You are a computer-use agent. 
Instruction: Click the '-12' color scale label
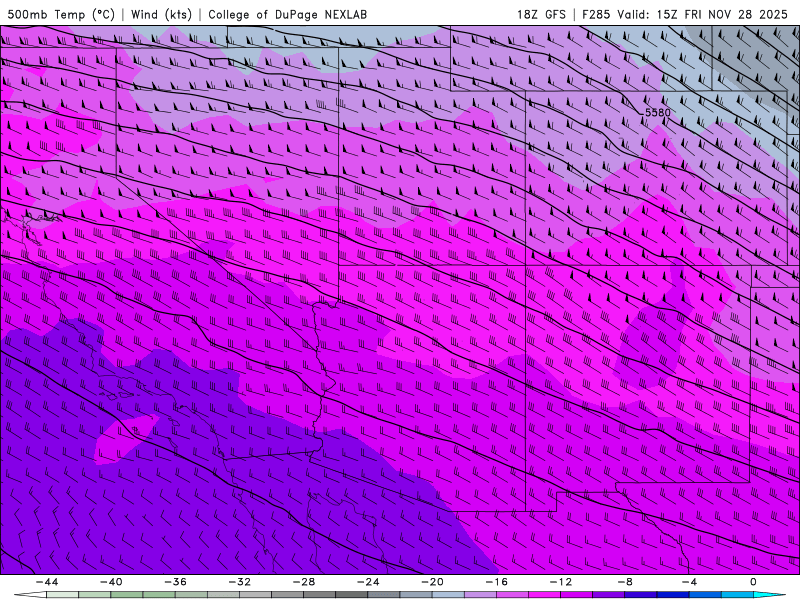tap(561, 582)
